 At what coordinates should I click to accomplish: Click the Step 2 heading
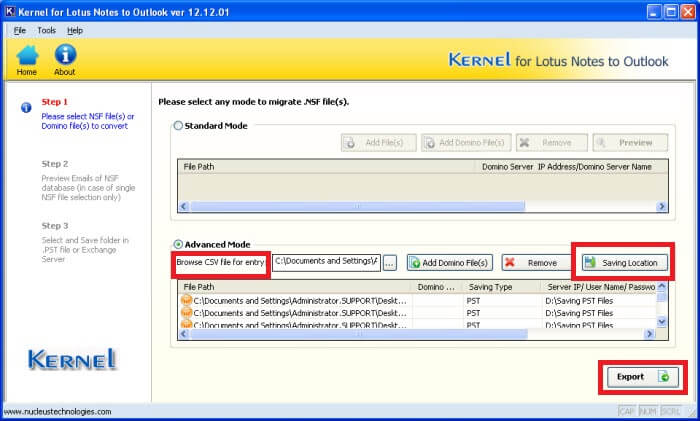click(x=54, y=164)
